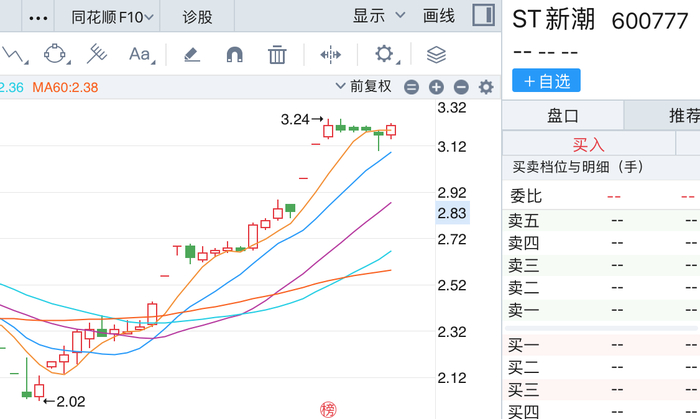
Task: Toggle the side panel layout icon
Action: [483, 15]
